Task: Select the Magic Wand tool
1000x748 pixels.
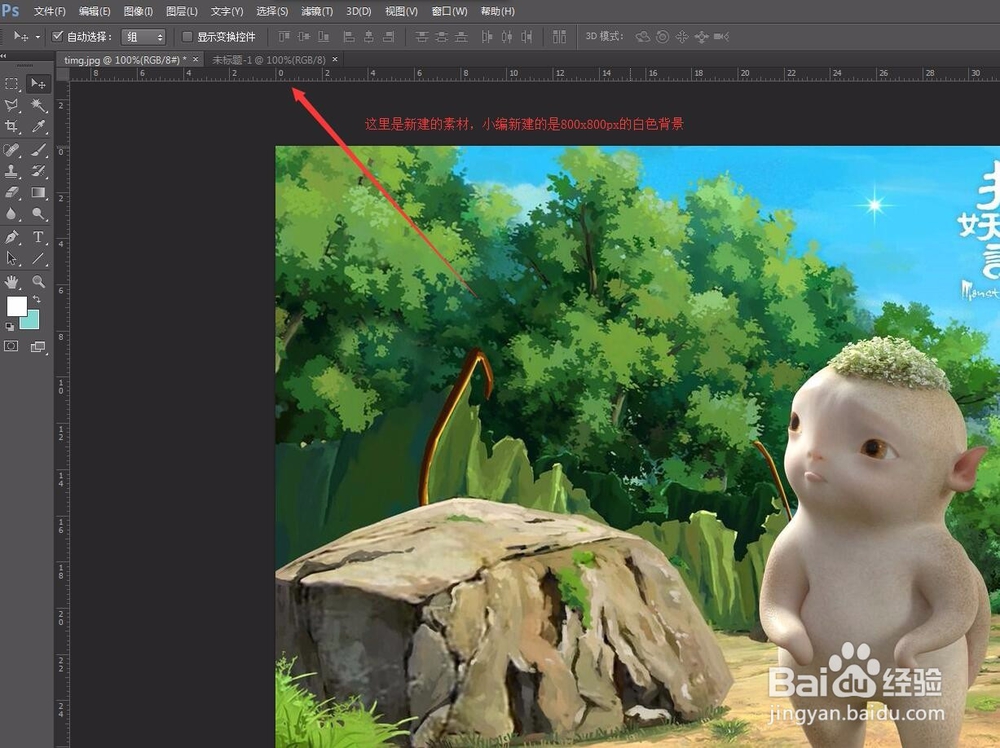Action: 38,105
